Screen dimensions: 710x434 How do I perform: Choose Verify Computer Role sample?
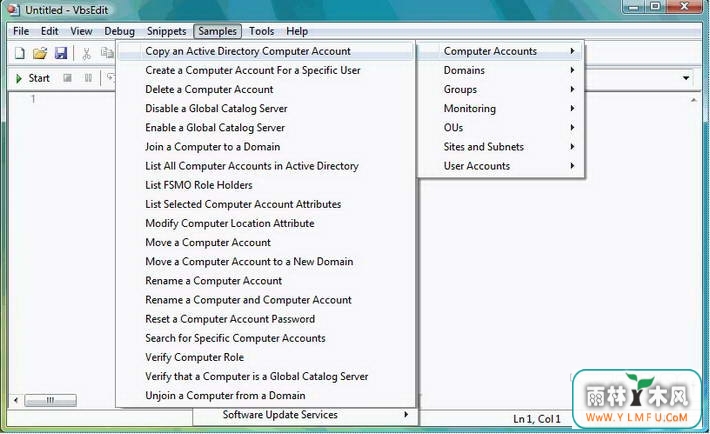(266, 357)
